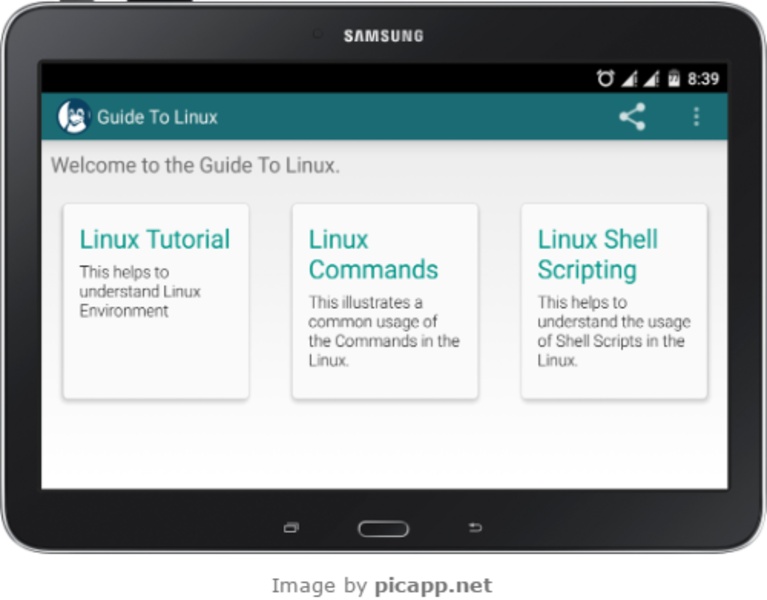The height and width of the screenshot is (600, 767).
Task: Tap the picapp.net credit link
Action: click(x=433, y=585)
